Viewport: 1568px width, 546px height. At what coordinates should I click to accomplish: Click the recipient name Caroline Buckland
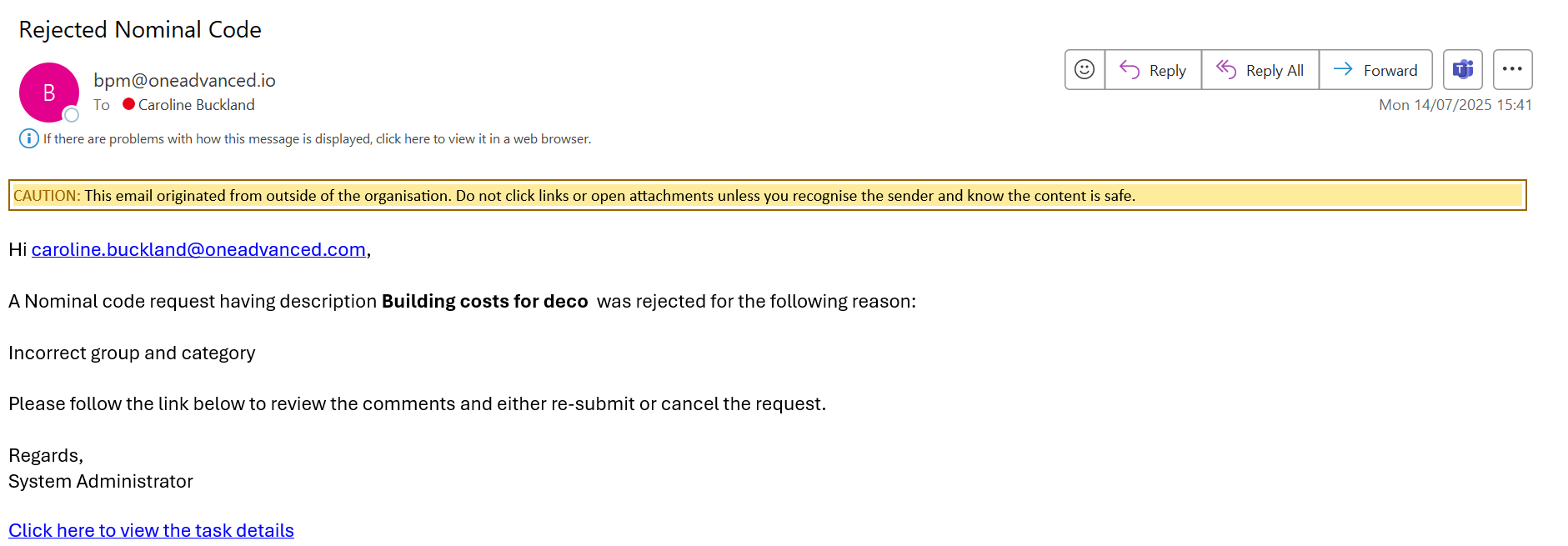pyautogui.click(x=196, y=104)
